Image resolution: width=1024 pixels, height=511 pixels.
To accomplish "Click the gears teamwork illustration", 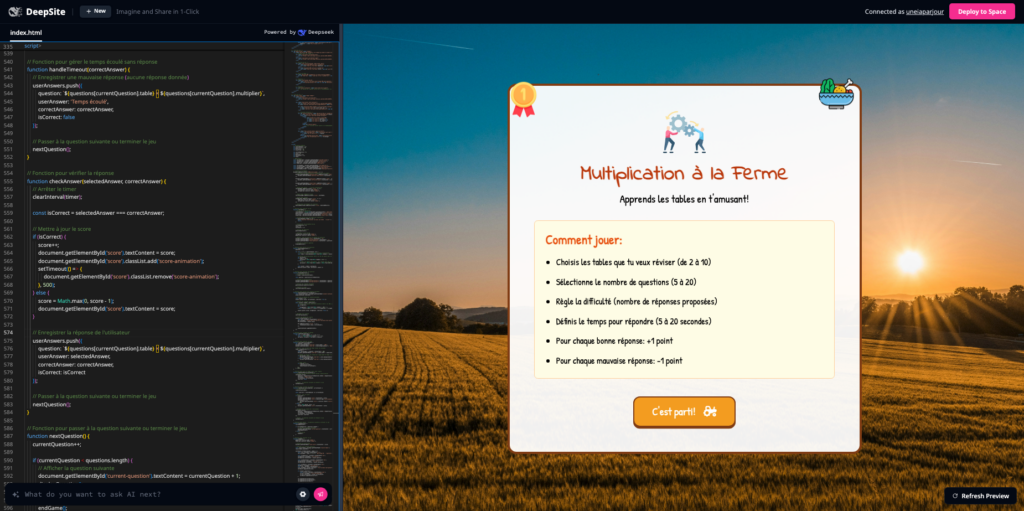I will (x=684, y=132).
